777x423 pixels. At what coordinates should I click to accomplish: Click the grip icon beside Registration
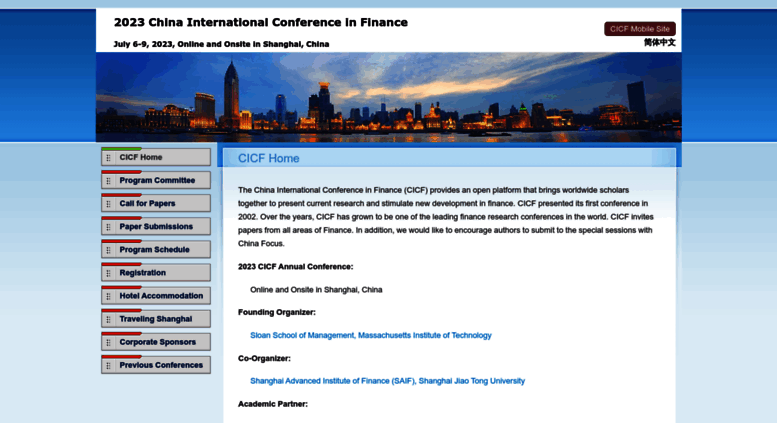point(109,273)
